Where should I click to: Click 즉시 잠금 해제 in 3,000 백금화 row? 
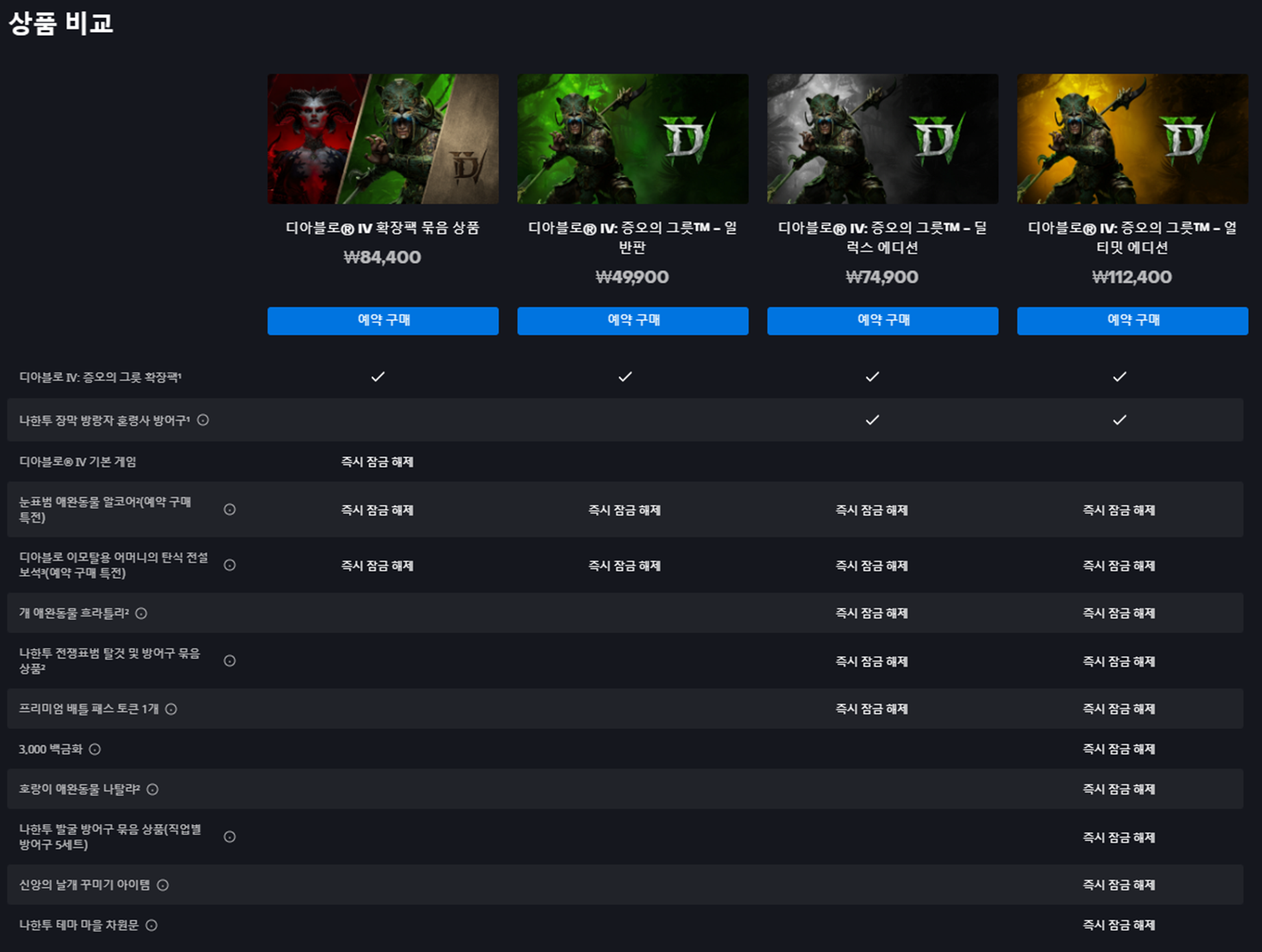click(1119, 749)
